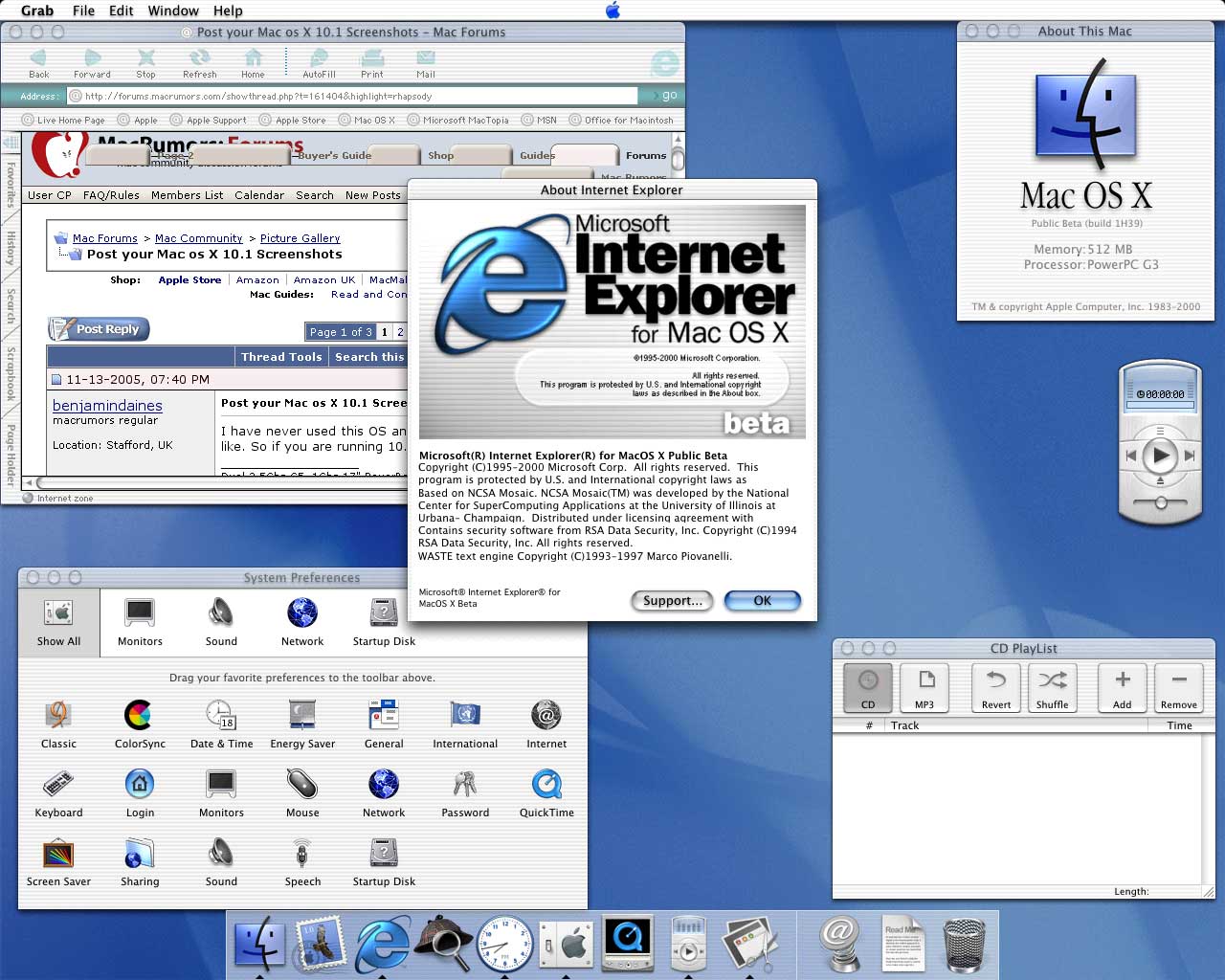Screen dimensions: 1225x980
Task: Open the Grab application menu
Action: [37, 11]
